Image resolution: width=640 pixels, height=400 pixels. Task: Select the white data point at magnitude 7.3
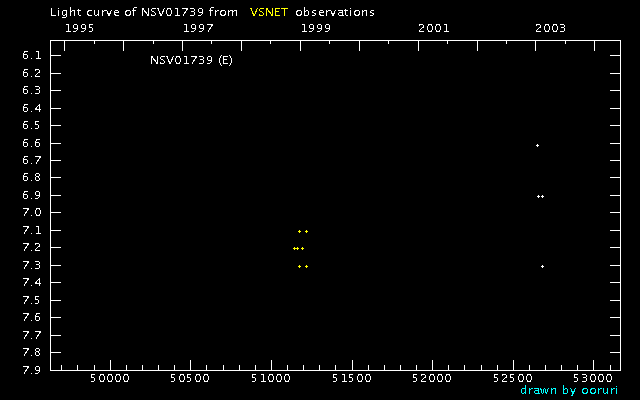542,266
